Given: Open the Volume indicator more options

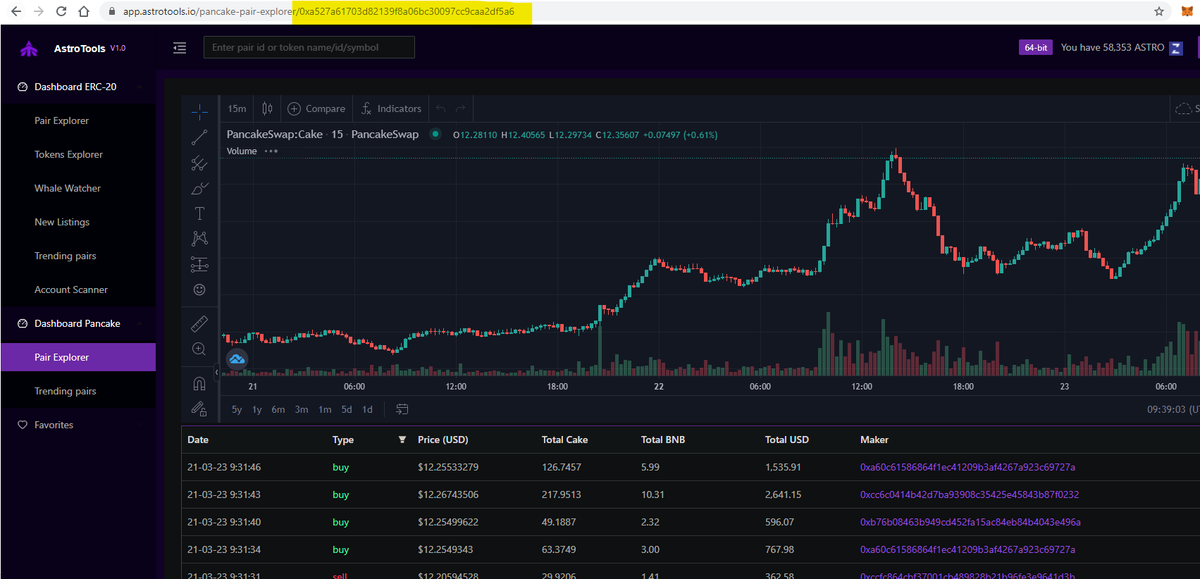Looking at the screenshot, I should tap(271, 151).
